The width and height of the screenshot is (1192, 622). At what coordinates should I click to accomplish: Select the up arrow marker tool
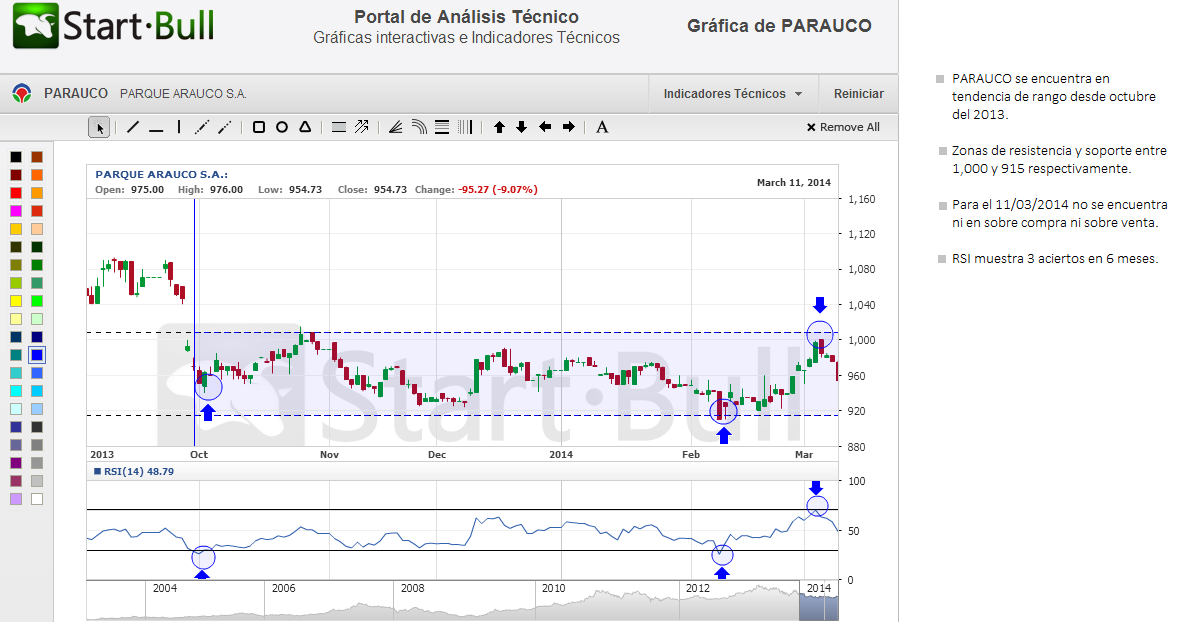tap(499, 127)
